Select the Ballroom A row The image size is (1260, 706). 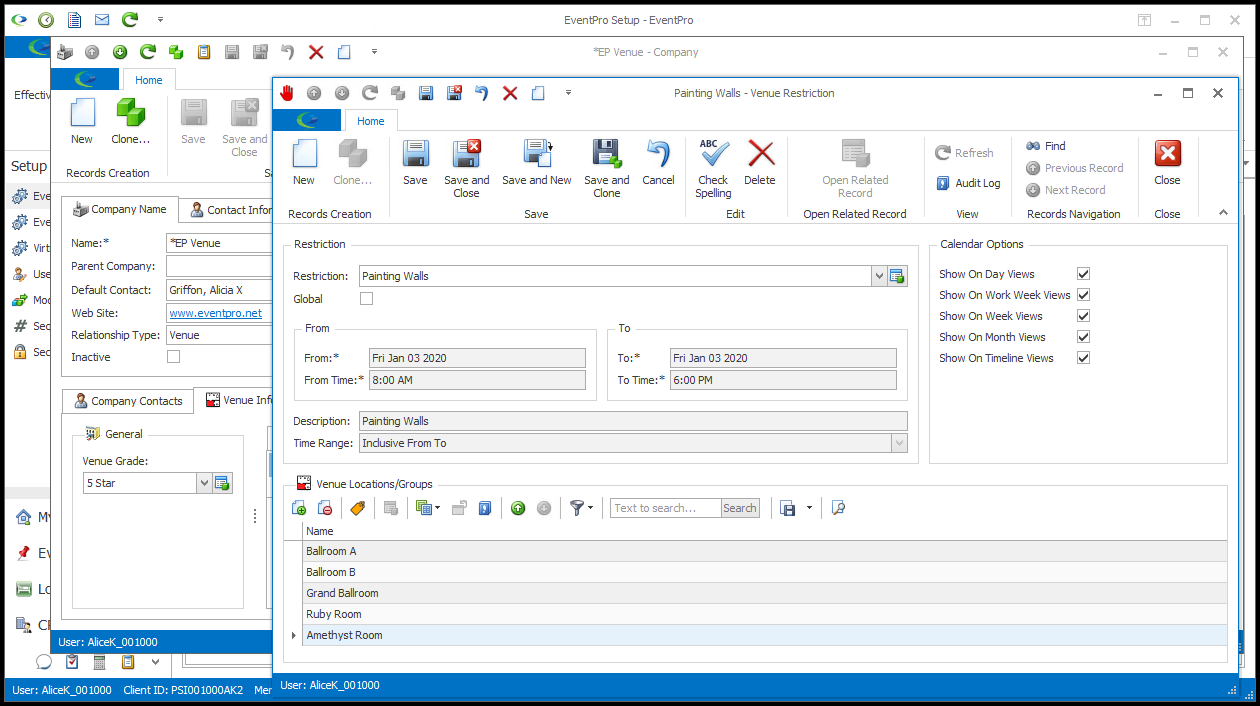pyautogui.click(x=764, y=551)
